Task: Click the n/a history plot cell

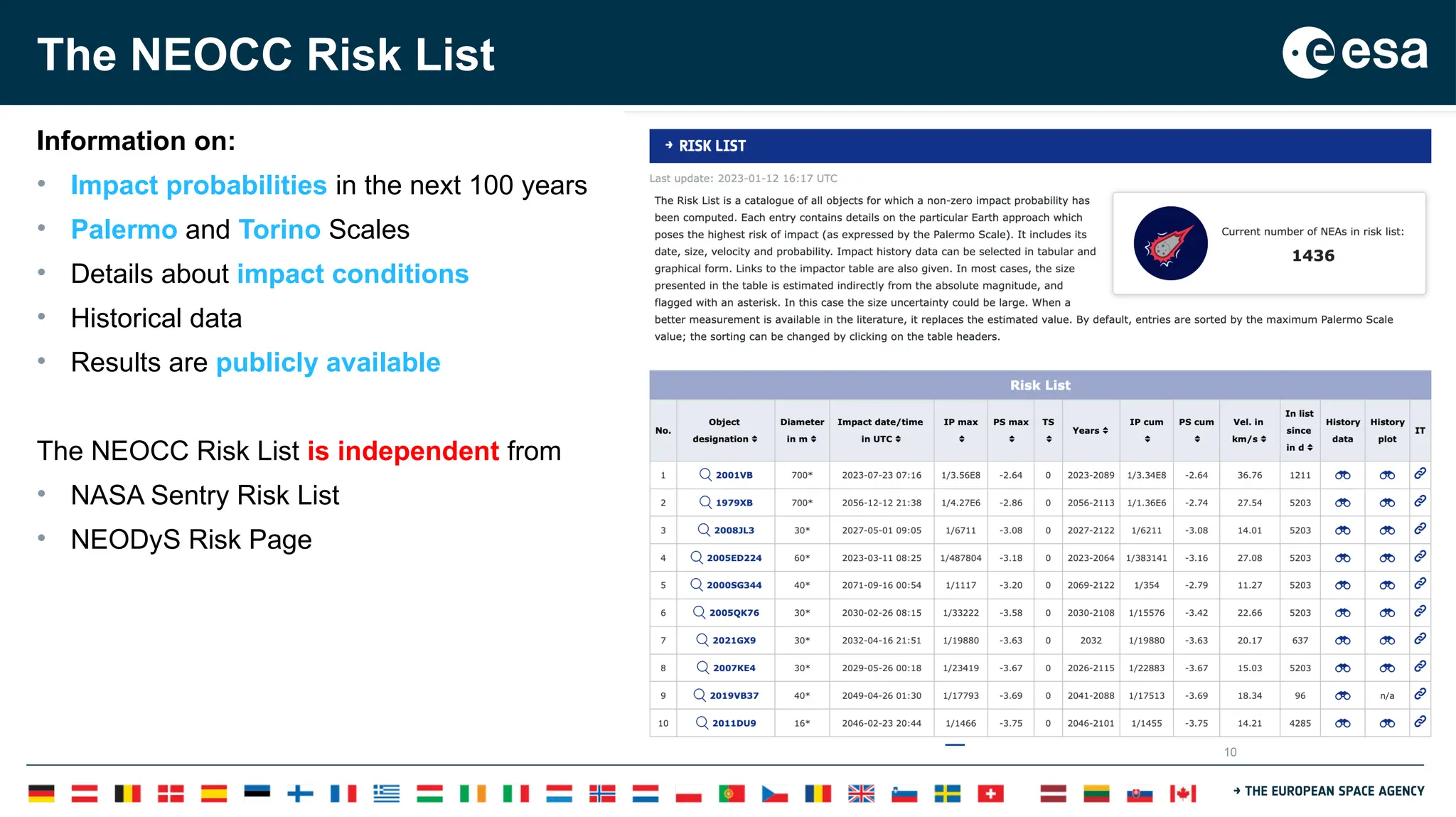Action: click(x=1387, y=695)
